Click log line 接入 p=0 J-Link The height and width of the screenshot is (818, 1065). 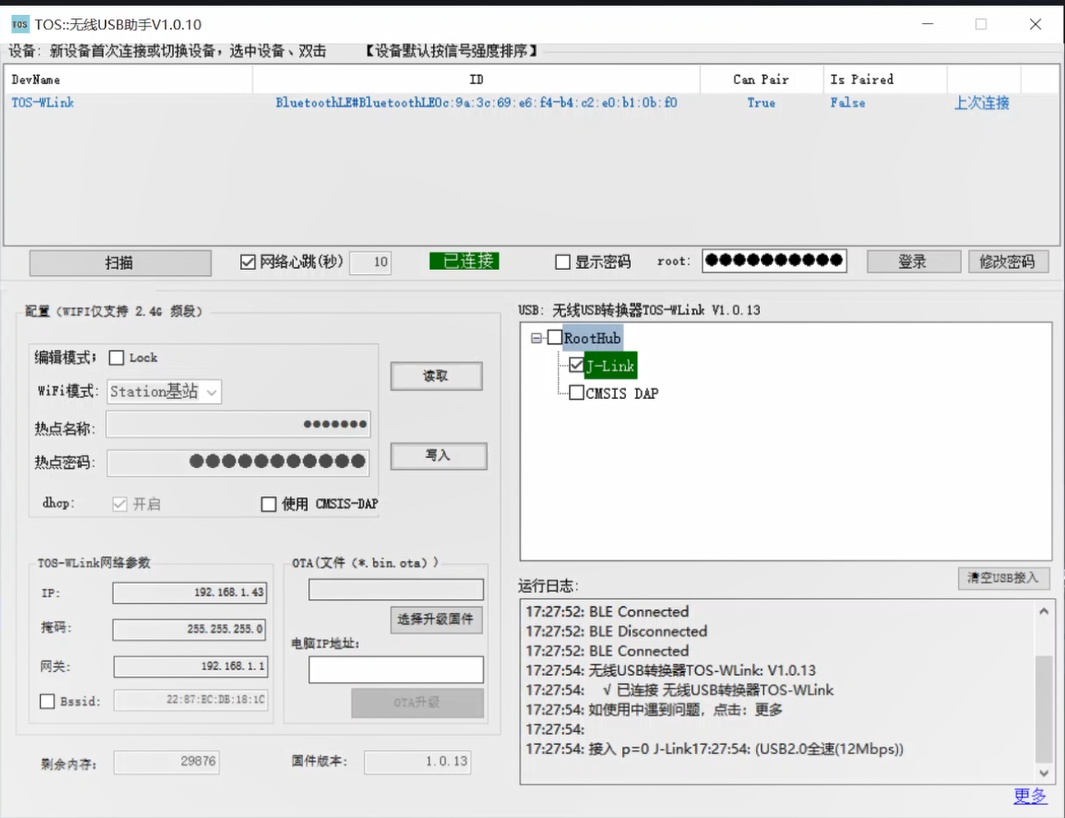coord(715,749)
